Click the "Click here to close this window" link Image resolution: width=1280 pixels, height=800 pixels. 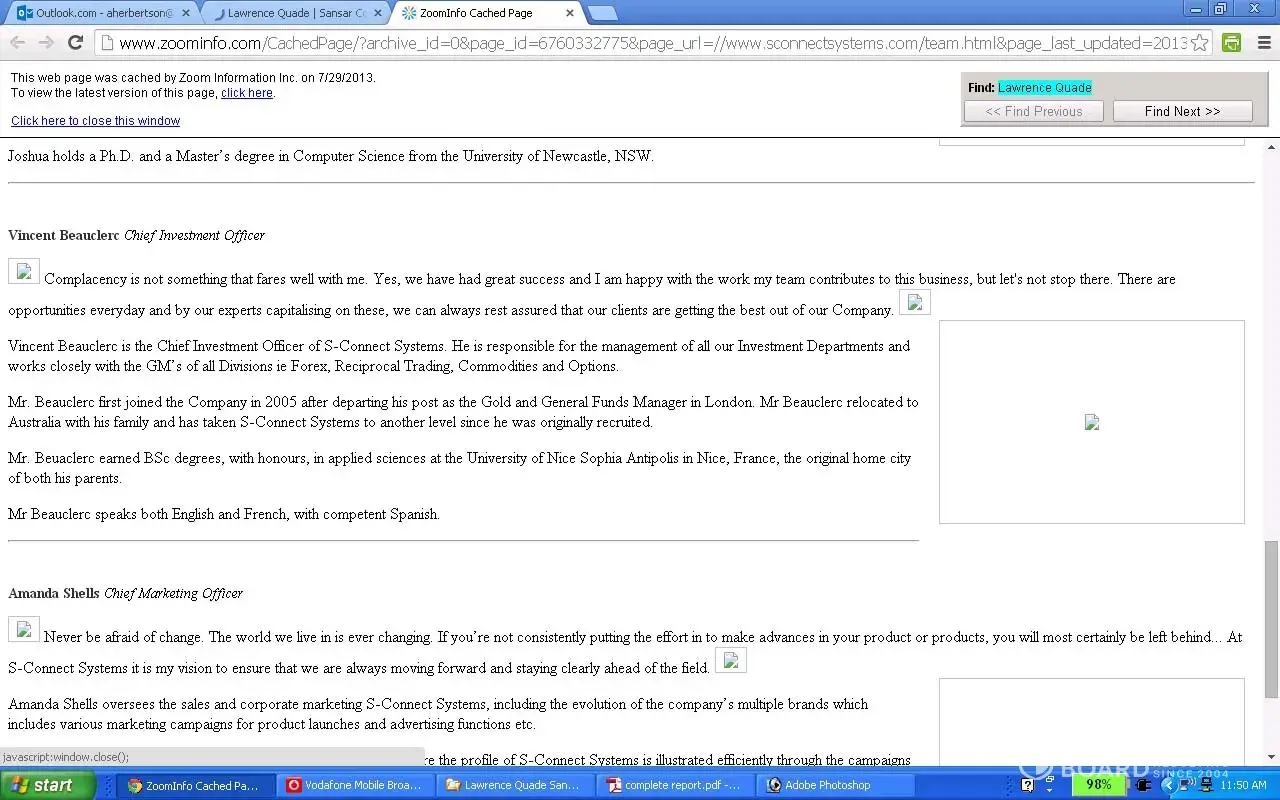point(96,121)
